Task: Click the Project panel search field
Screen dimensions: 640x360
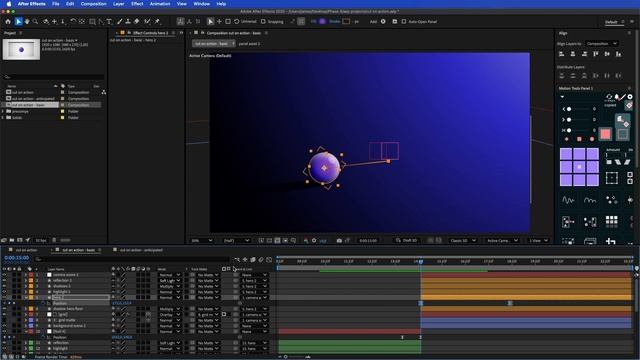Action: click(54, 77)
